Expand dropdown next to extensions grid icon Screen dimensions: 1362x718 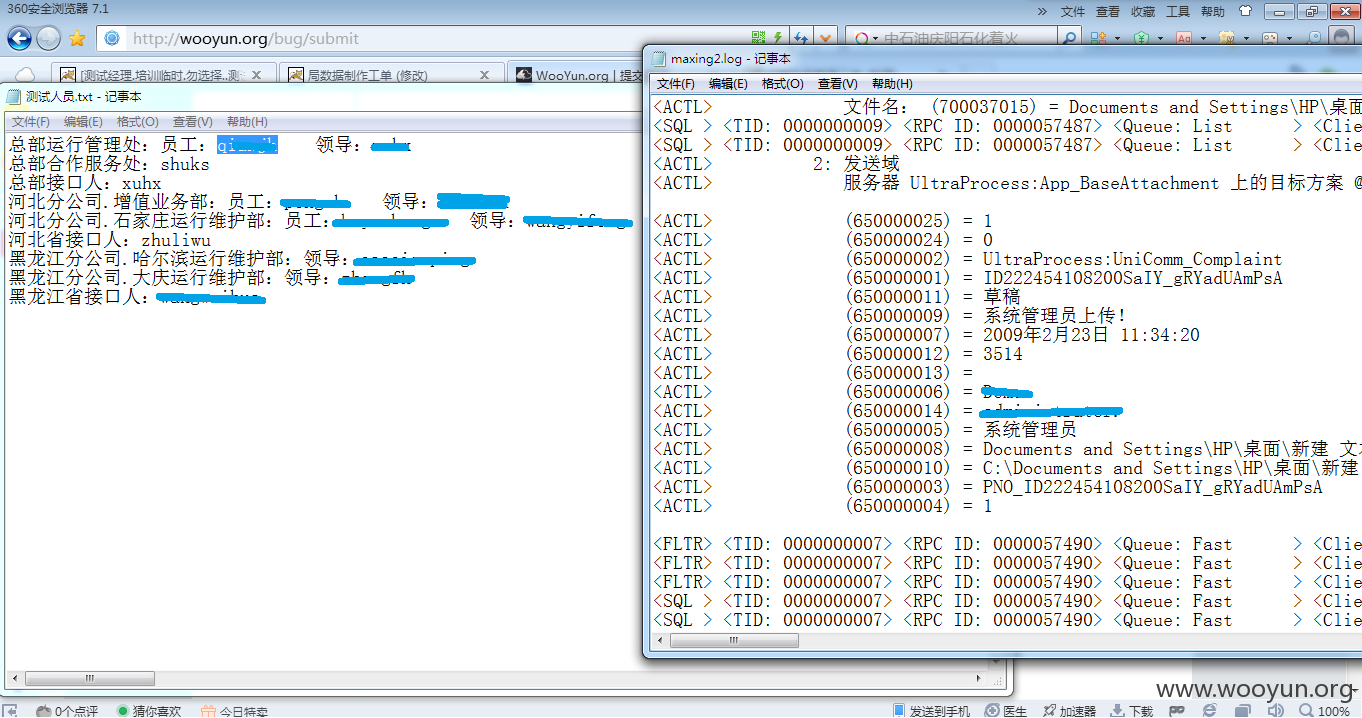pyautogui.click(x=1115, y=39)
